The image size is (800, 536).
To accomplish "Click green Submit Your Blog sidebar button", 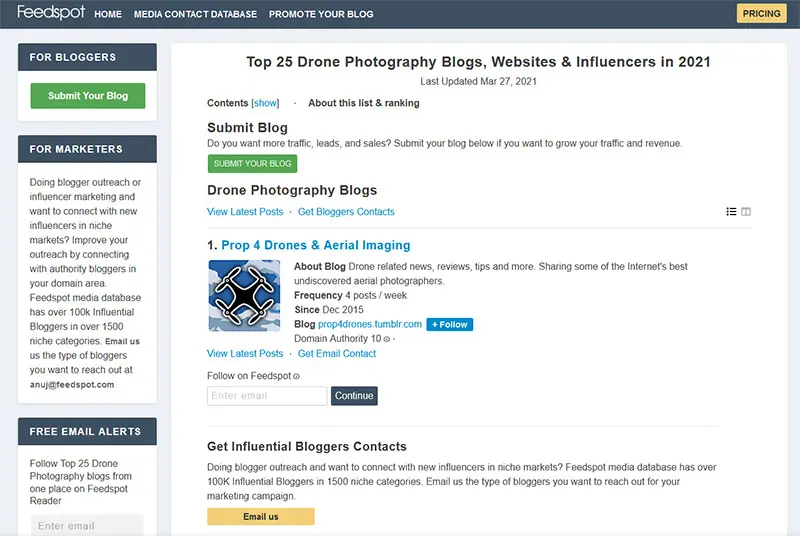I will [88, 96].
